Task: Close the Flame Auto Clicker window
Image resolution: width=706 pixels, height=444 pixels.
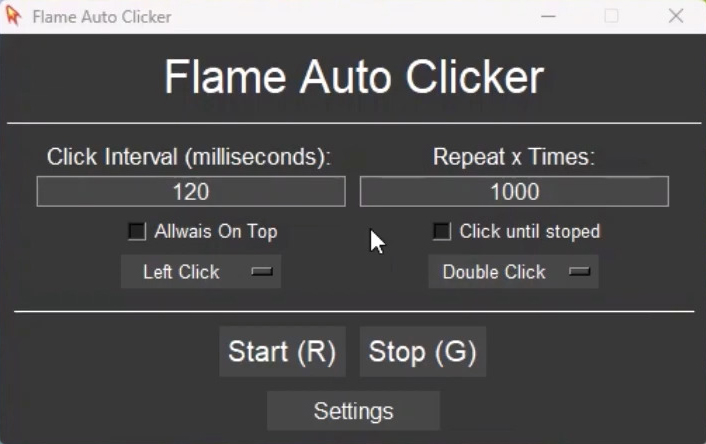Action: [x=675, y=16]
